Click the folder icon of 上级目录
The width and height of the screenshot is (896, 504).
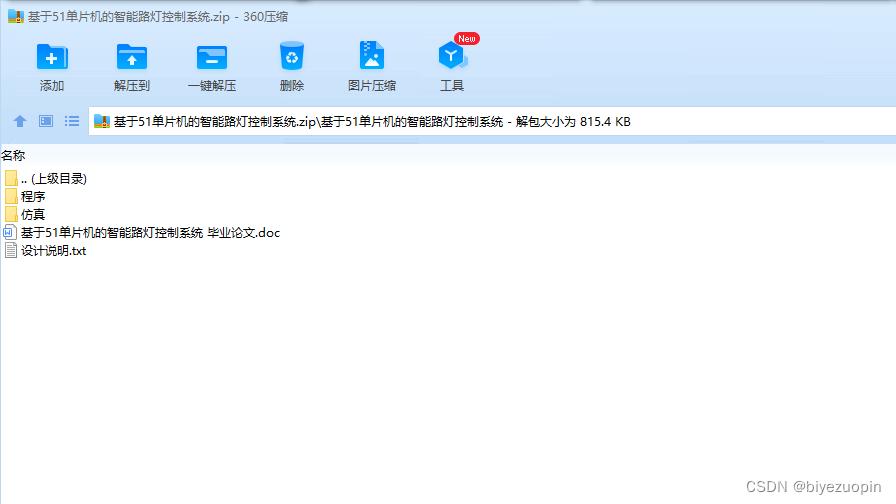pyautogui.click(x=11, y=178)
